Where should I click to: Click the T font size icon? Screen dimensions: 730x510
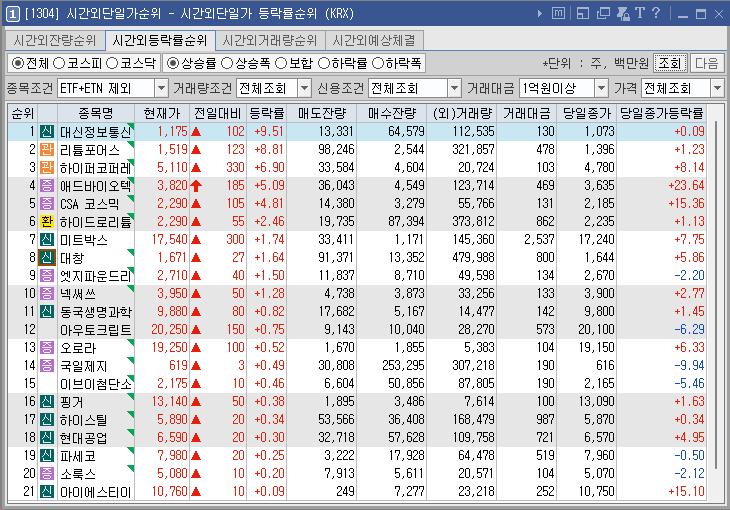click(640, 13)
